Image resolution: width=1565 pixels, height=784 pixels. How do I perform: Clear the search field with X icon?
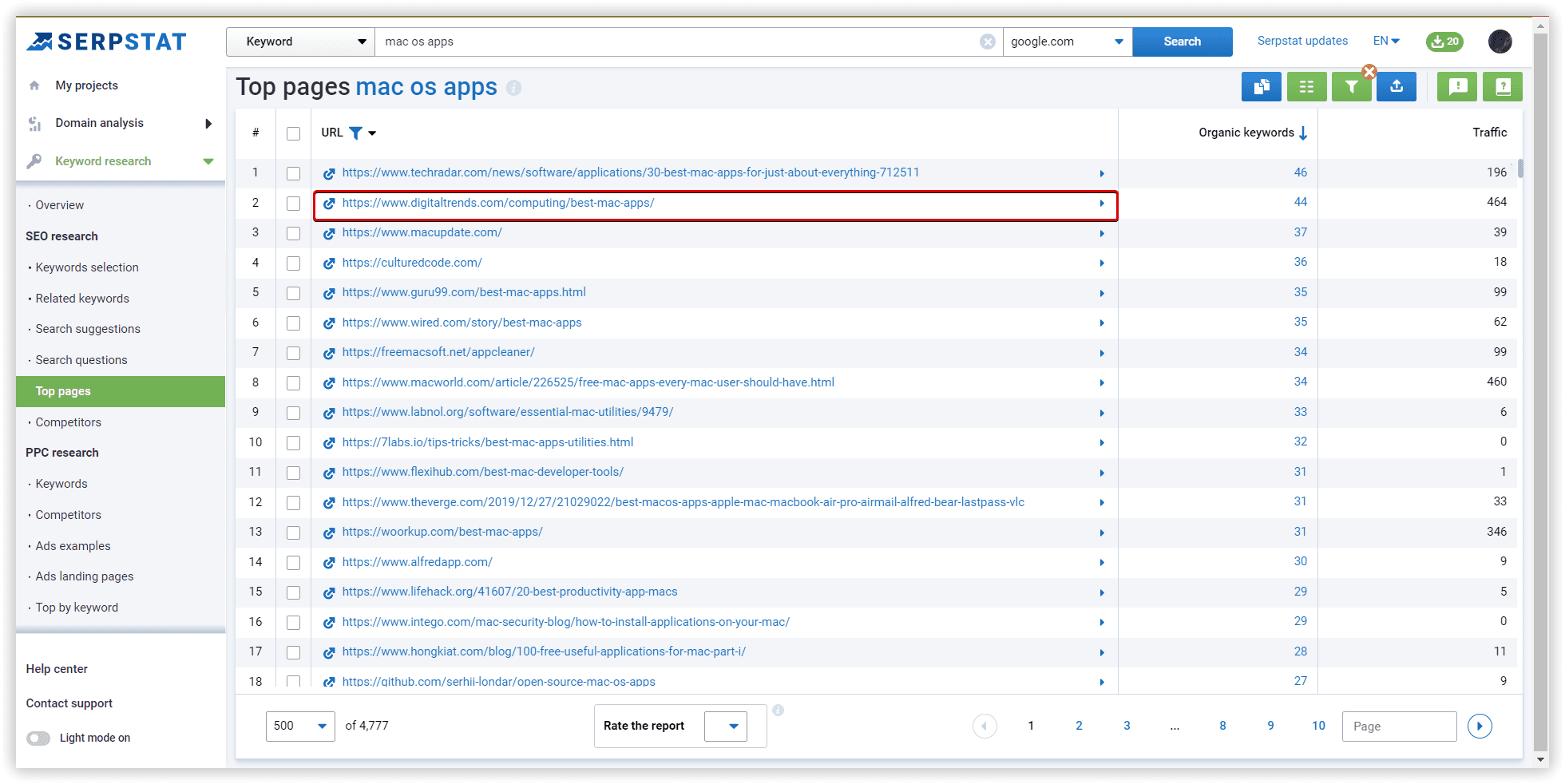pyautogui.click(x=988, y=42)
